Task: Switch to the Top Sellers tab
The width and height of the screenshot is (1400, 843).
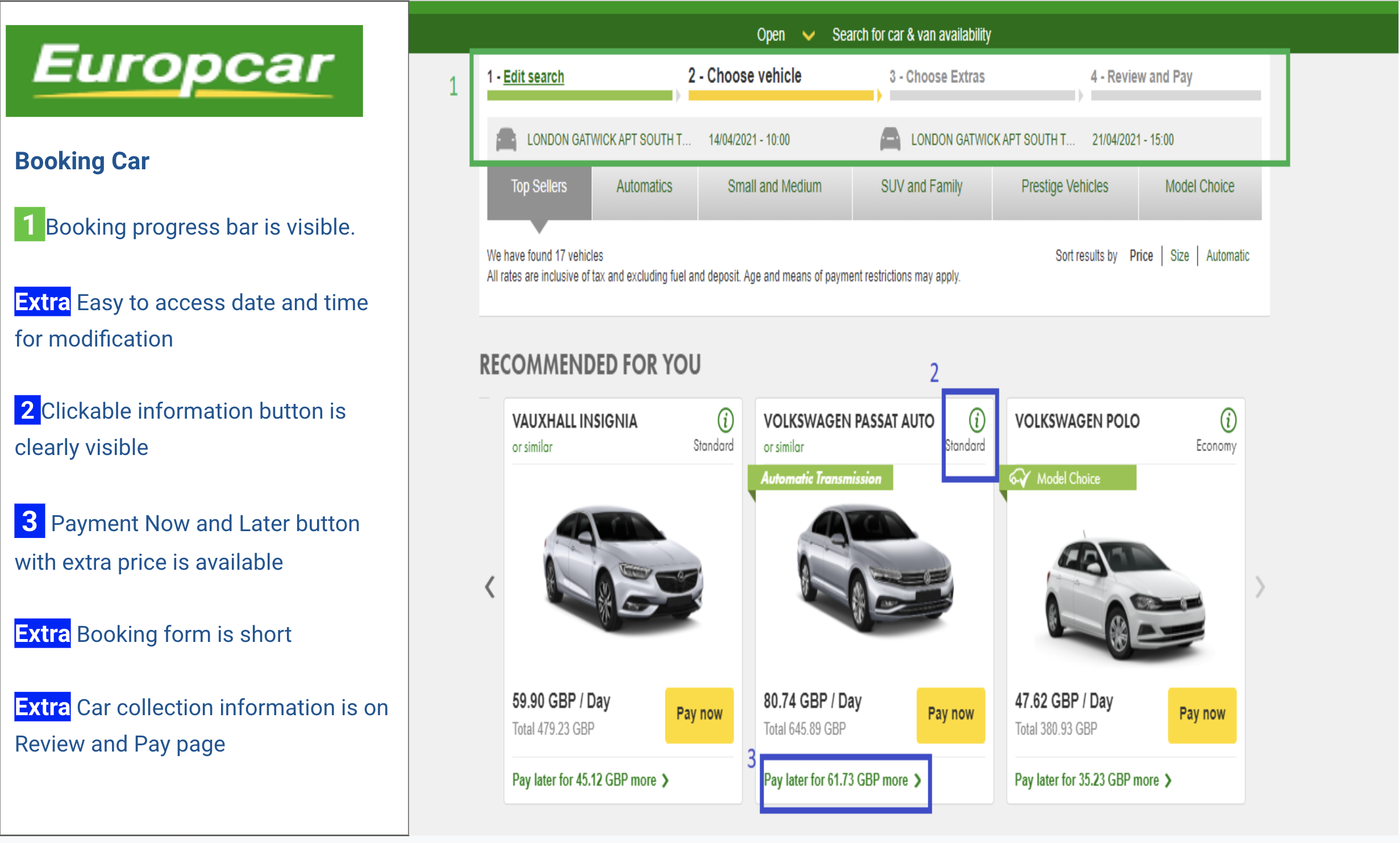Action: (539, 193)
